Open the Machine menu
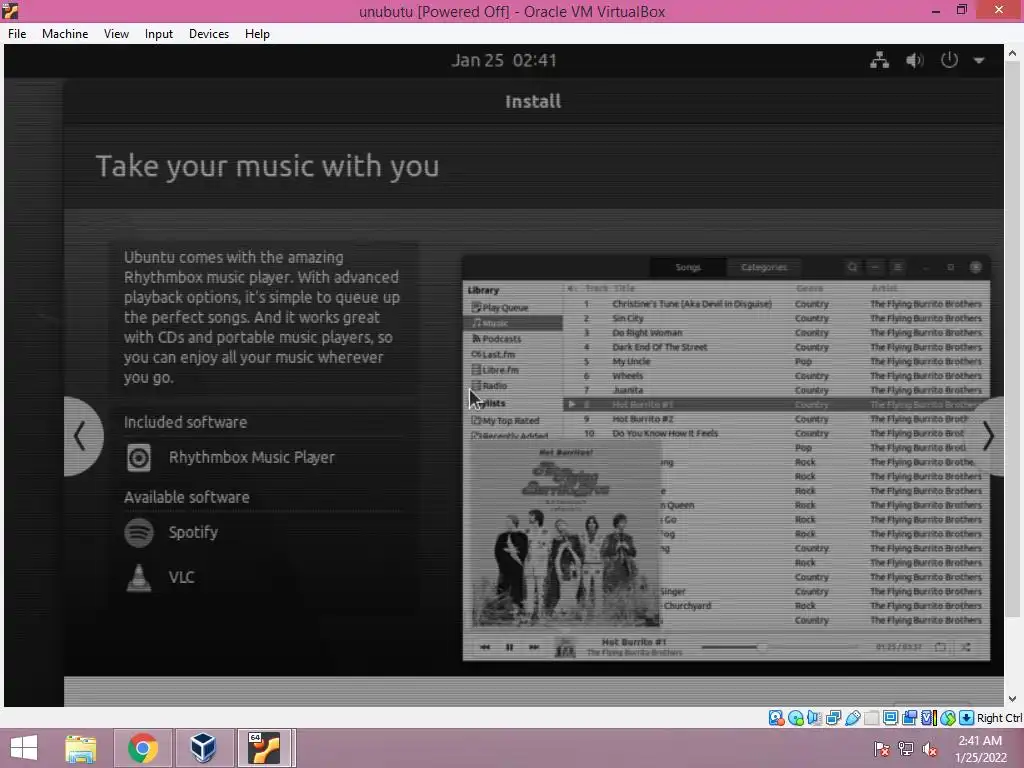 click(65, 34)
